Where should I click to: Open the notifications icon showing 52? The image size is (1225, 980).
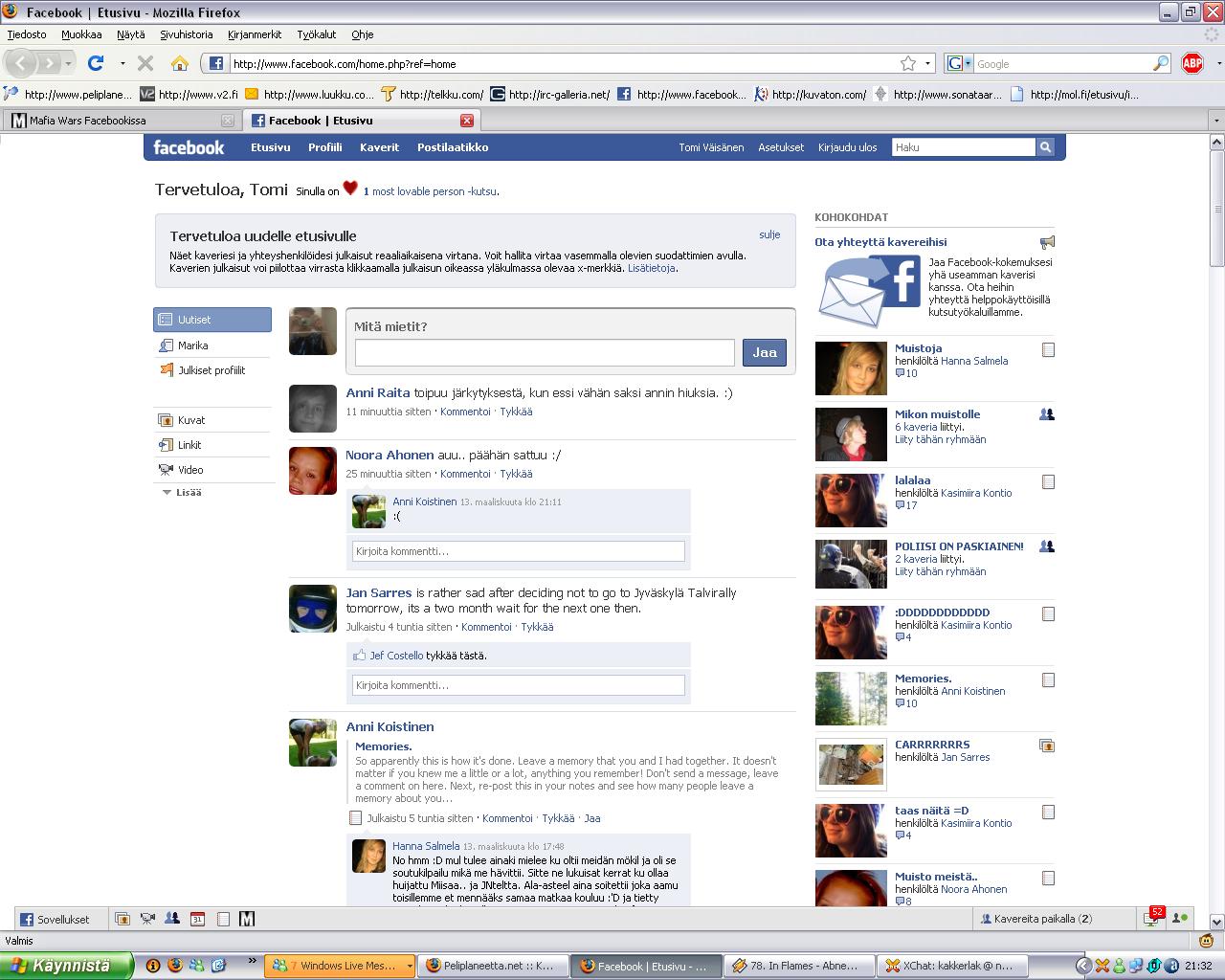1152,919
